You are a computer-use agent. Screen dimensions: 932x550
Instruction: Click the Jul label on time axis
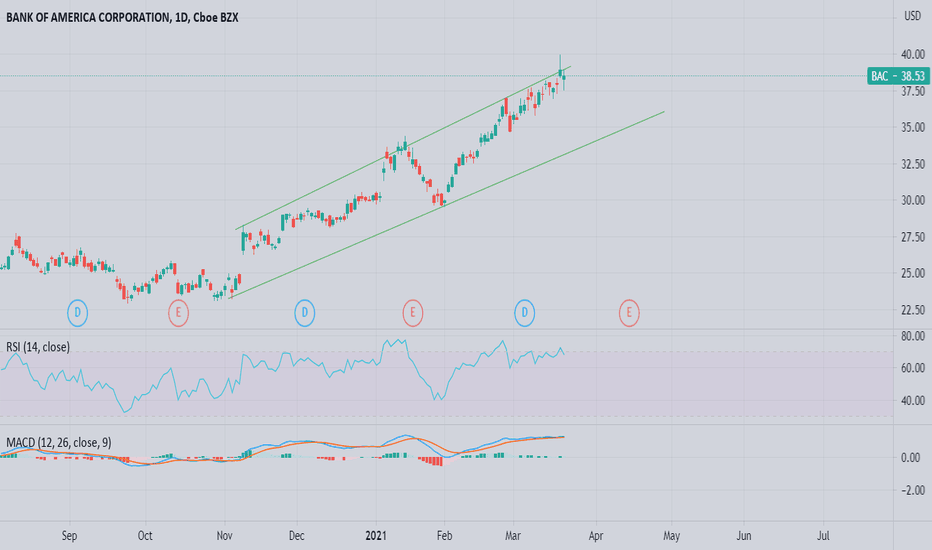(x=823, y=536)
